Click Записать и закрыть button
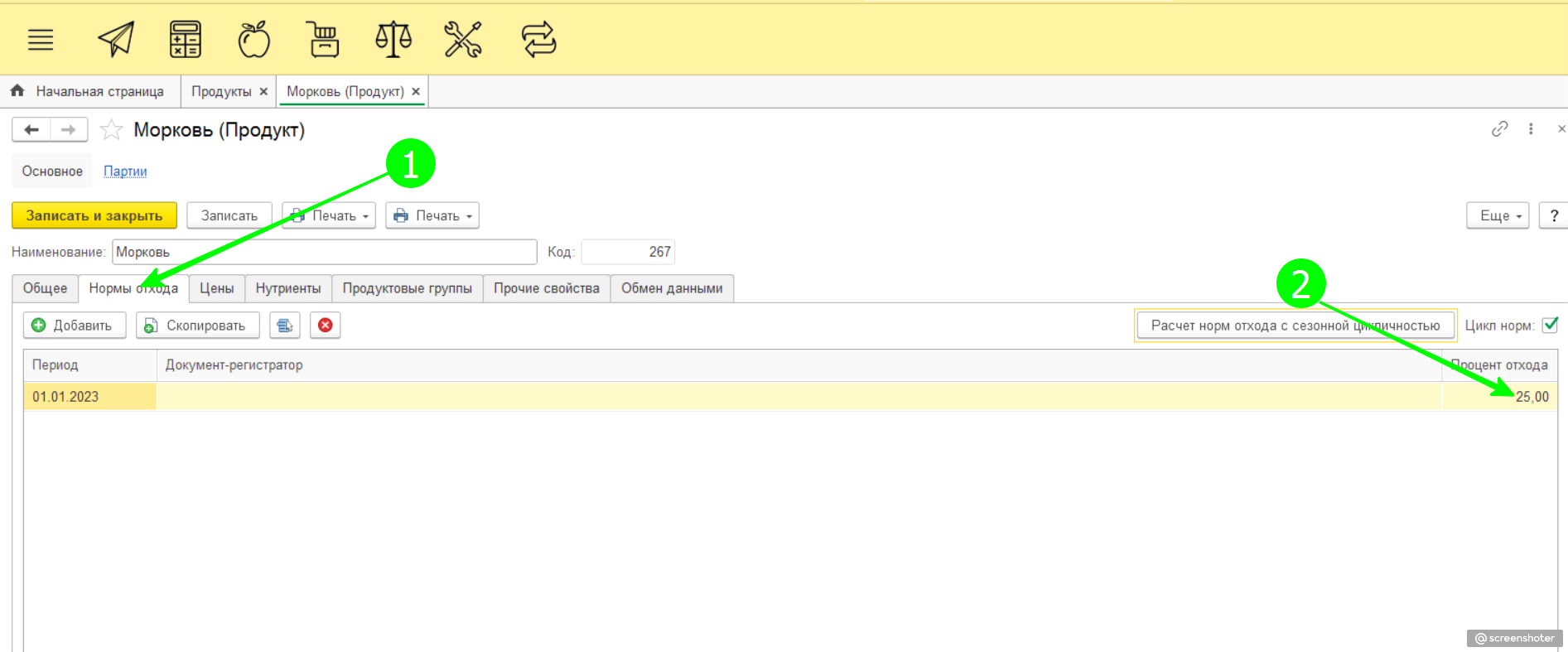This screenshot has width=1568, height=652. (x=94, y=215)
